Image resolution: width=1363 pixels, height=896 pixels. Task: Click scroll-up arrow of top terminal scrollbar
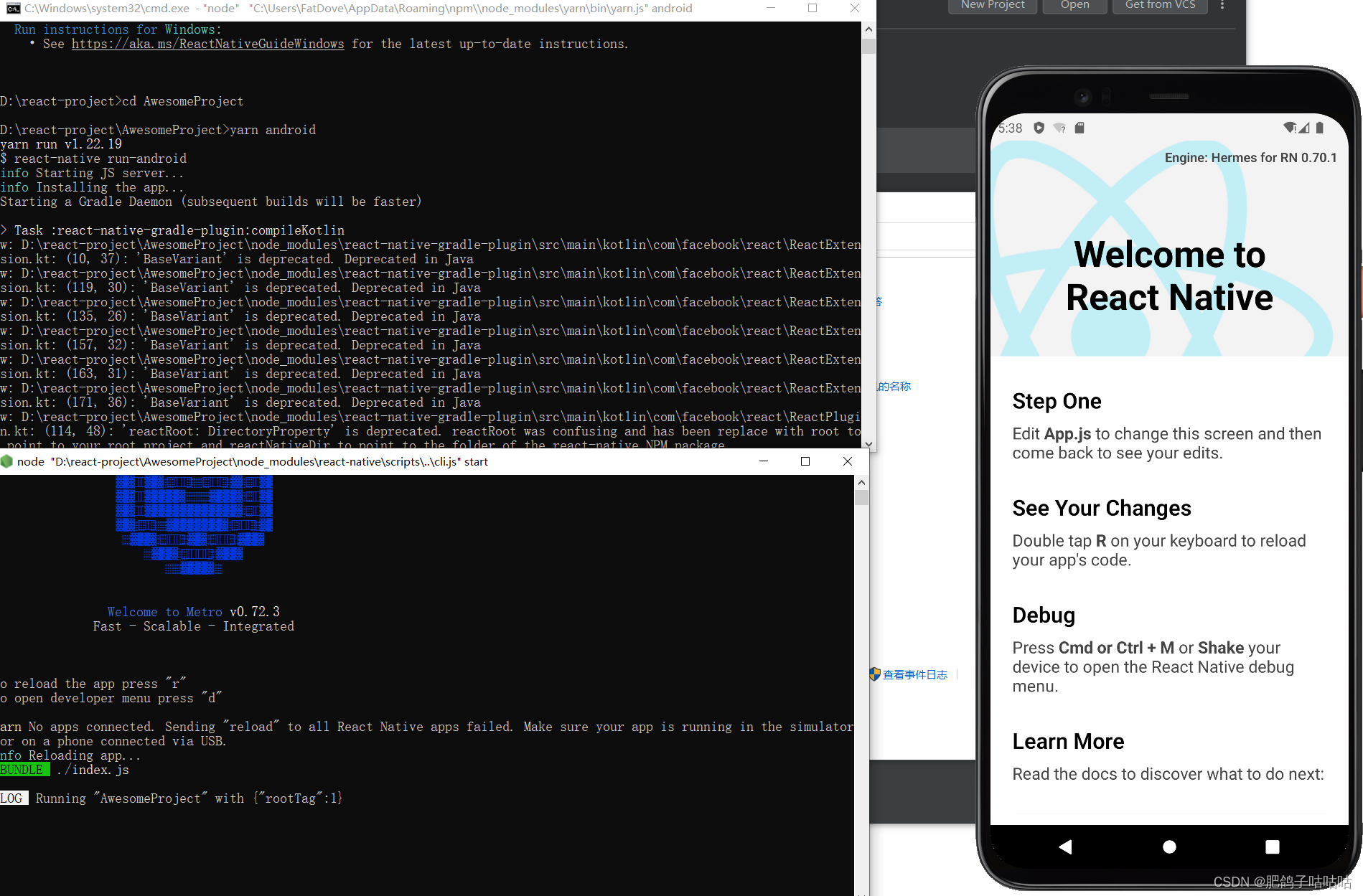[x=868, y=29]
